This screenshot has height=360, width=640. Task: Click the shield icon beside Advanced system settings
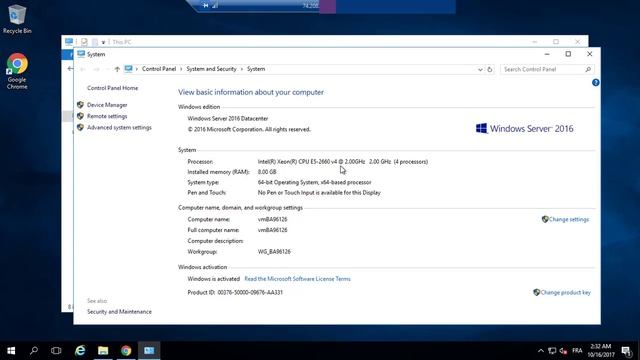(x=80, y=127)
